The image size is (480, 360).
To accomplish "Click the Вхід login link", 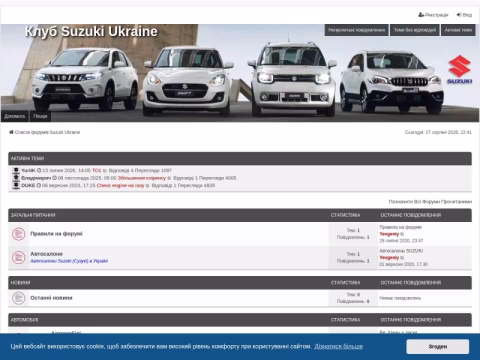I will coord(467,15).
